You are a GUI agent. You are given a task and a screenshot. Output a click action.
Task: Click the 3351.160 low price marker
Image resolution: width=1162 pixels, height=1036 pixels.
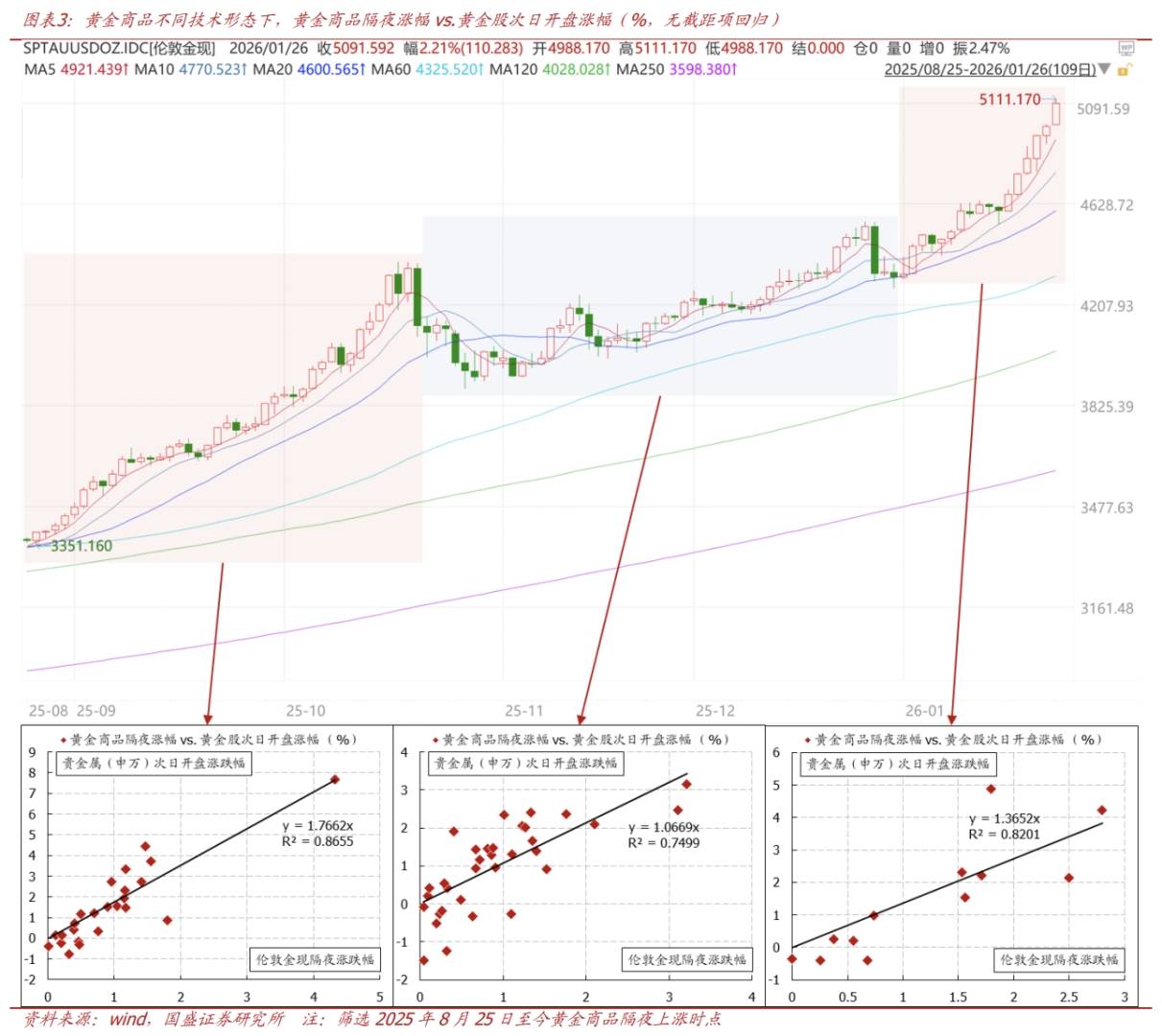(82, 546)
